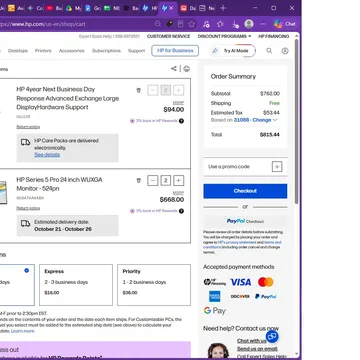Increase quantity of HP Series 5 Pro monitor
Screen dimensions: 360x360
click(x=179, y=181)
